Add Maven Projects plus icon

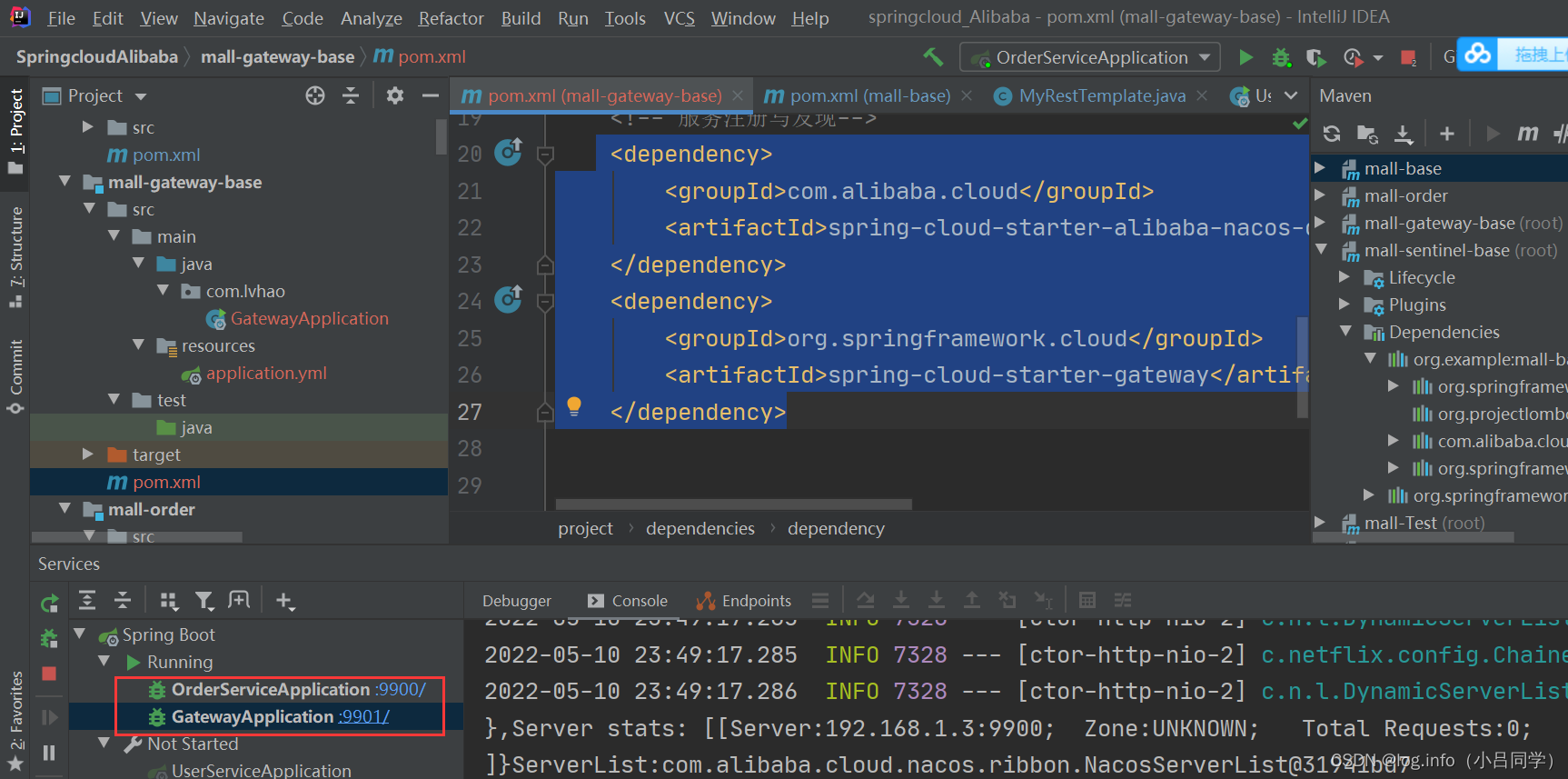tap(1447, 134)
